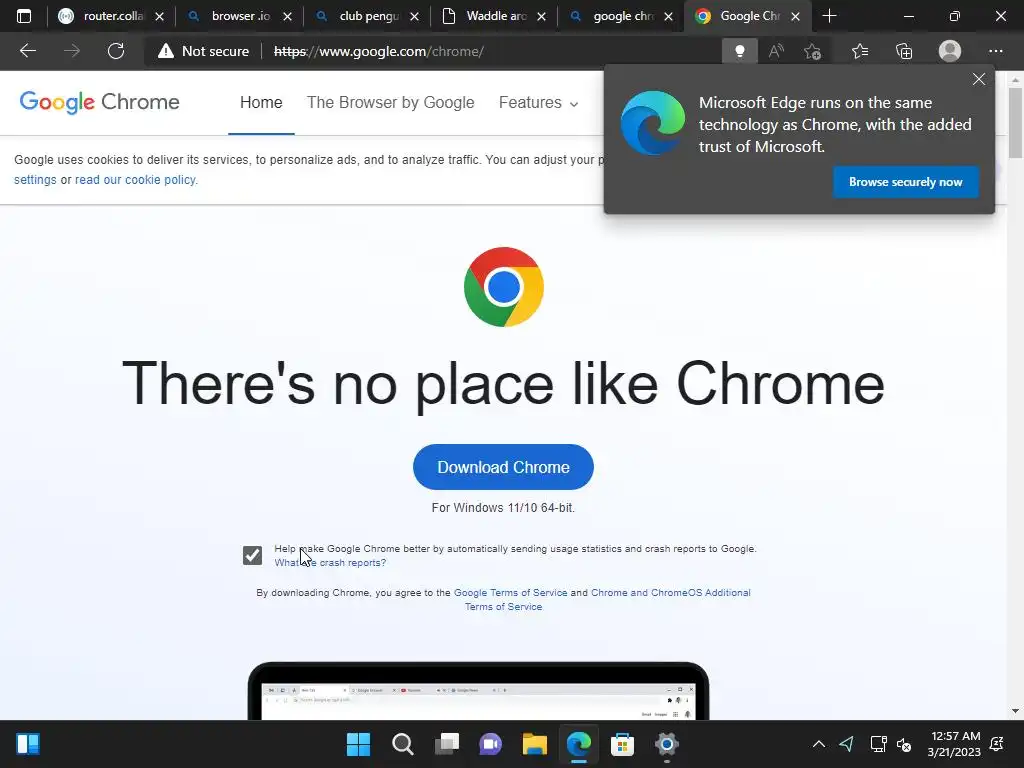Dismiss the Microsoft Edge popup
This screenshot has height=768, width=1024.
[x=978, y=79]
